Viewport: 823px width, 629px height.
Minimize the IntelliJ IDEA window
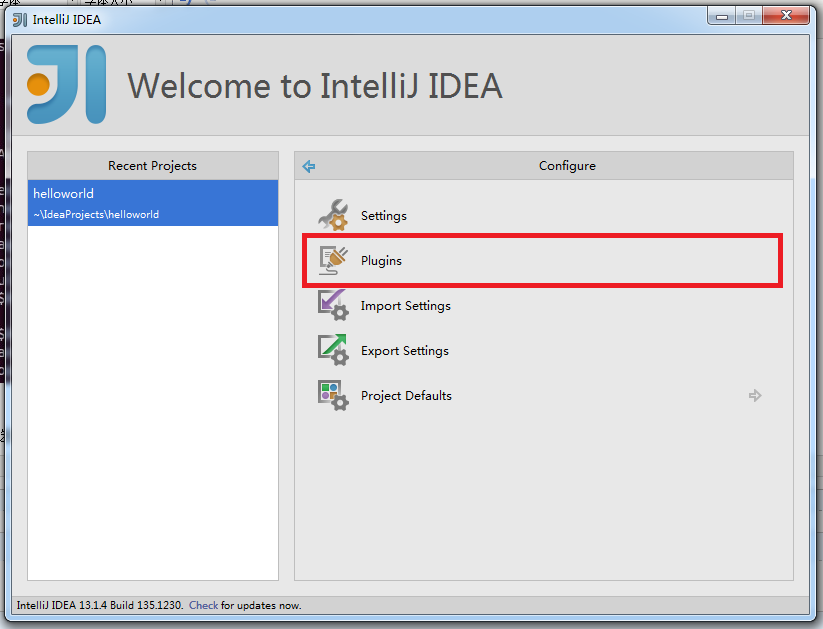pyautogui.click(x=724, y=16)
